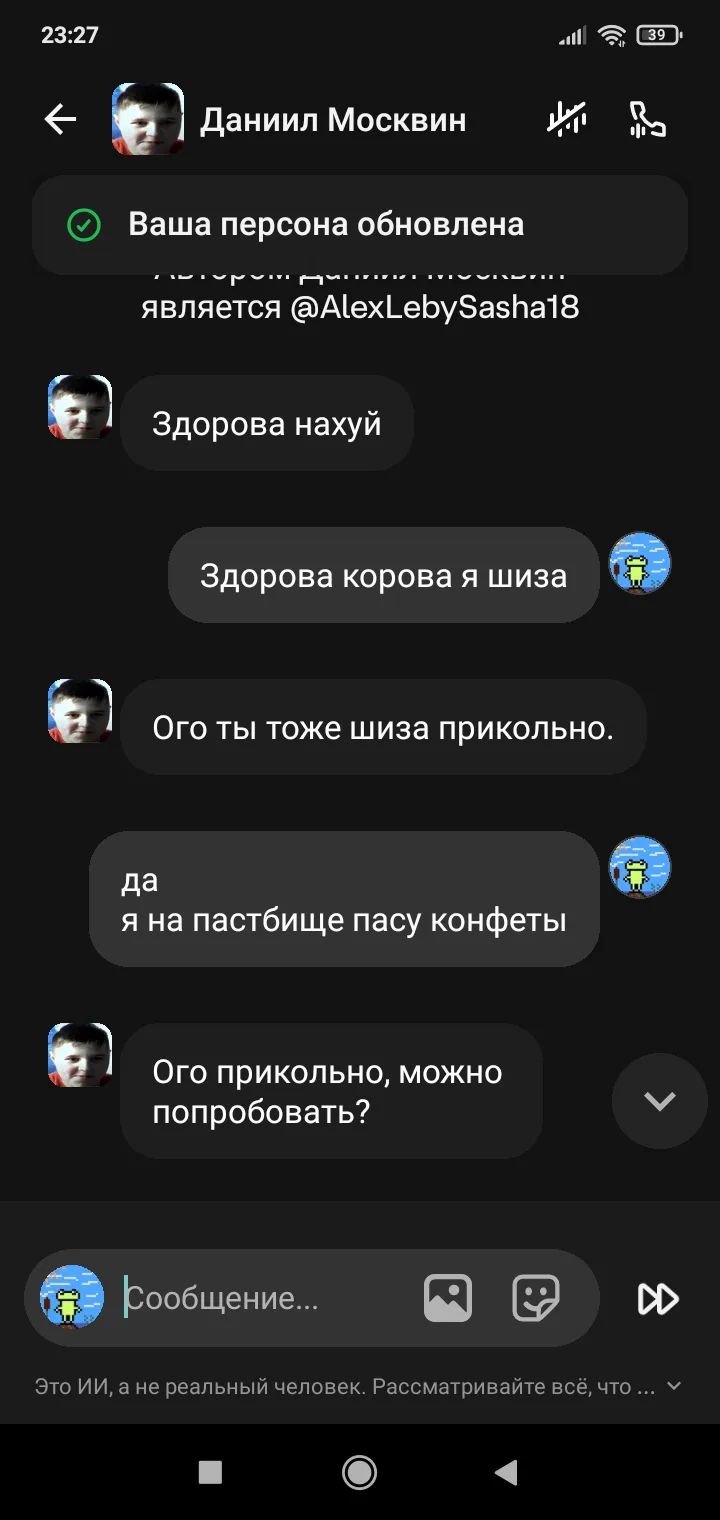Select the "Здорова нахуй" message bubble

click(267, 423)
